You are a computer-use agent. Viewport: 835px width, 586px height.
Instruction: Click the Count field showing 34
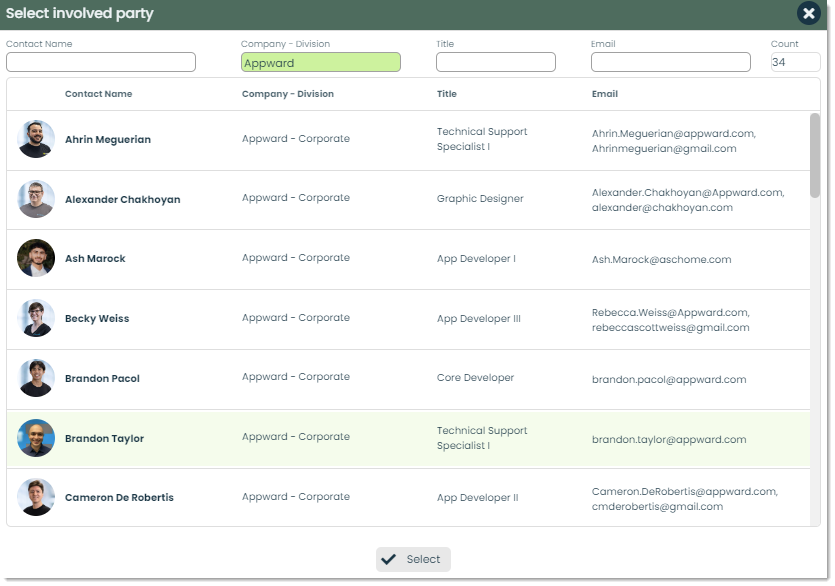[x=795, y=62]
